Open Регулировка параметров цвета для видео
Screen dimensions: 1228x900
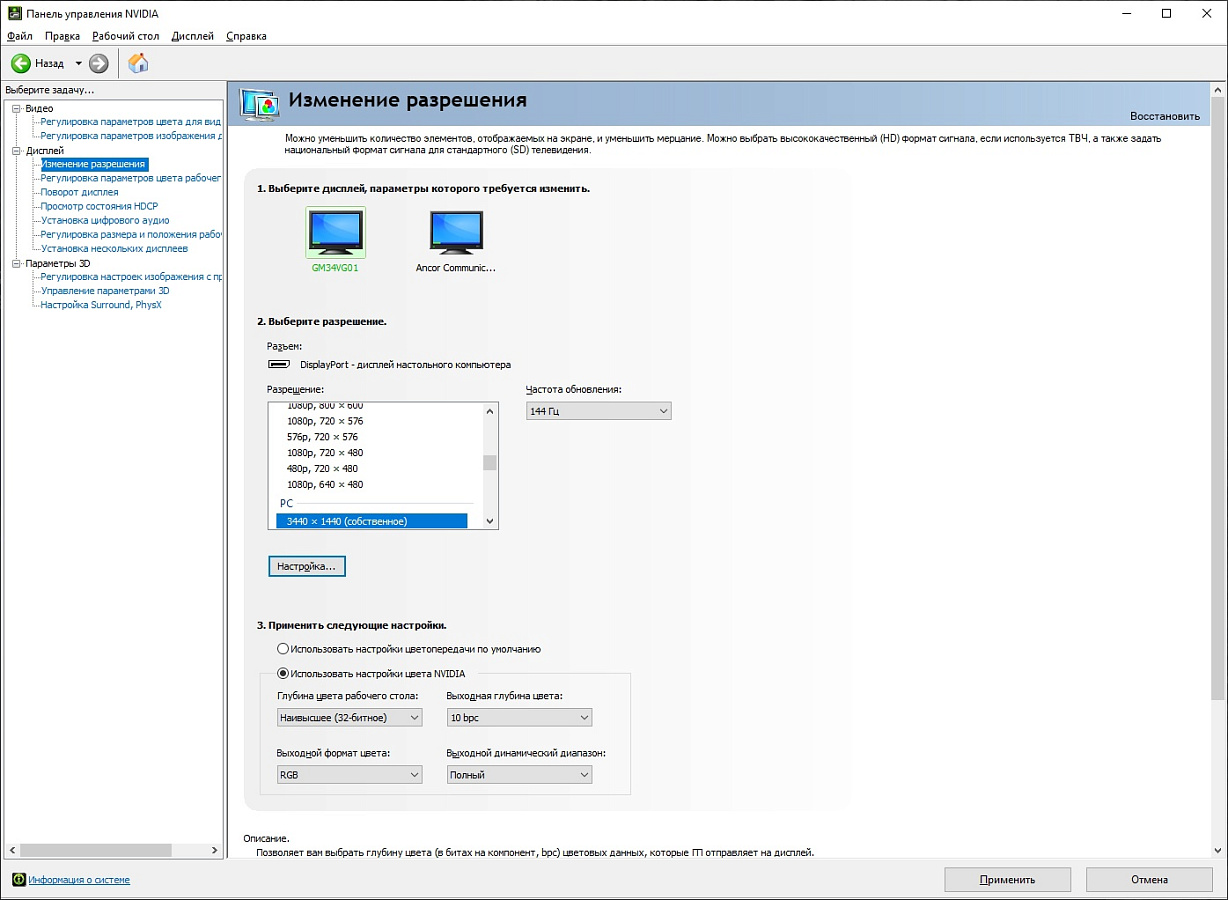pos(131,122)
